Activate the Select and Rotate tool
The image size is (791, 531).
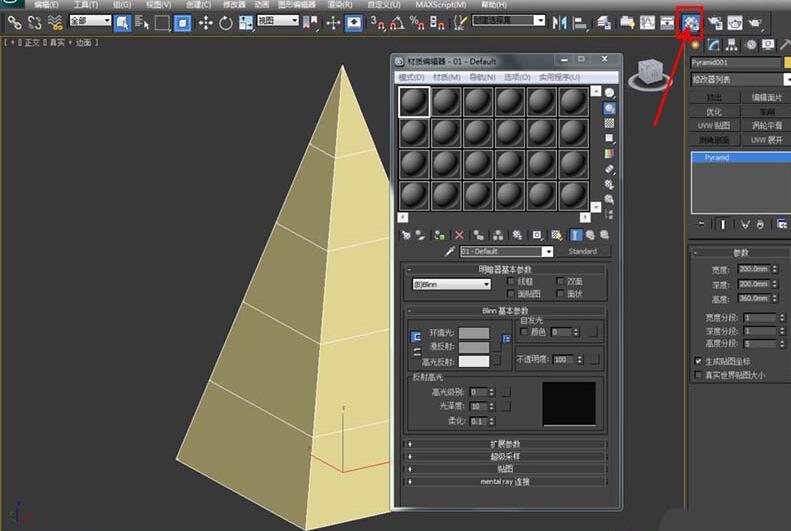point(225,23)
